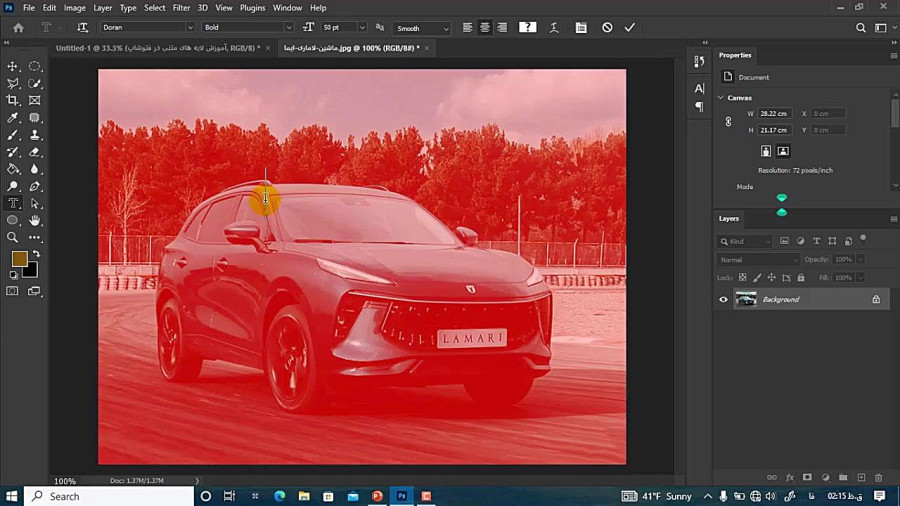
Task: Cancel current text edits
Action: [x=607, y=28]
